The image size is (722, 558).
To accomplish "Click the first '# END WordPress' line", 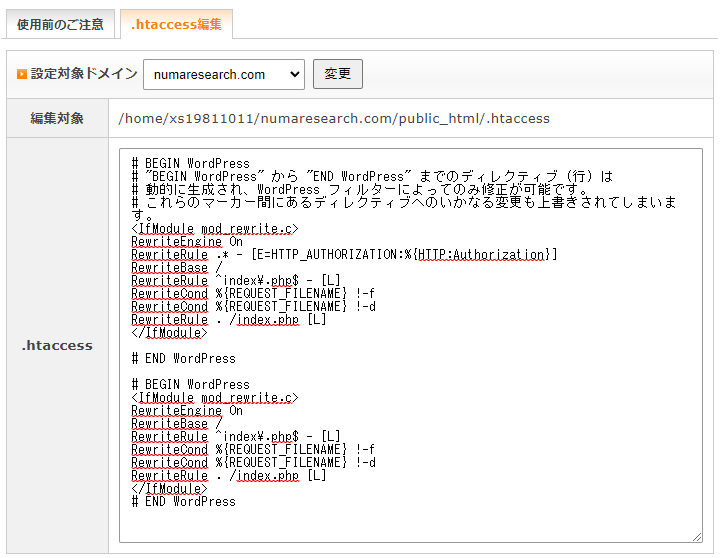I will pyautogui.click(x=183, y=359).
